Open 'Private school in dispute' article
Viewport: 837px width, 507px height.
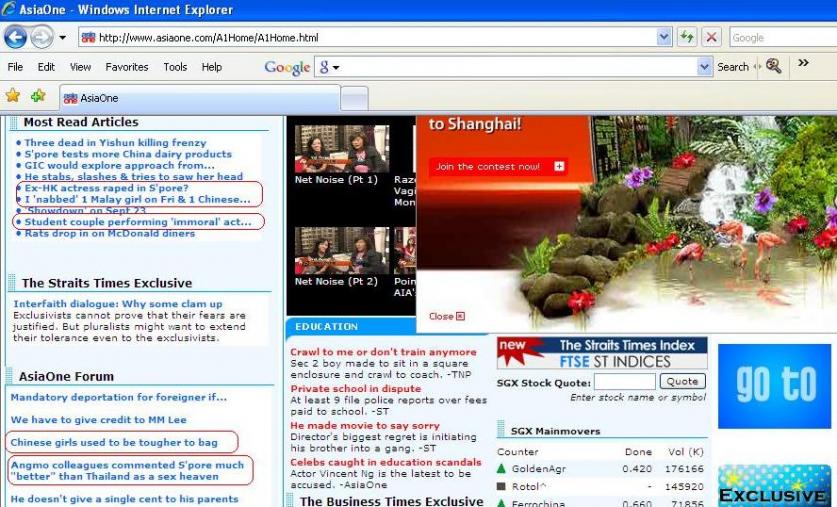pos(356,389)
